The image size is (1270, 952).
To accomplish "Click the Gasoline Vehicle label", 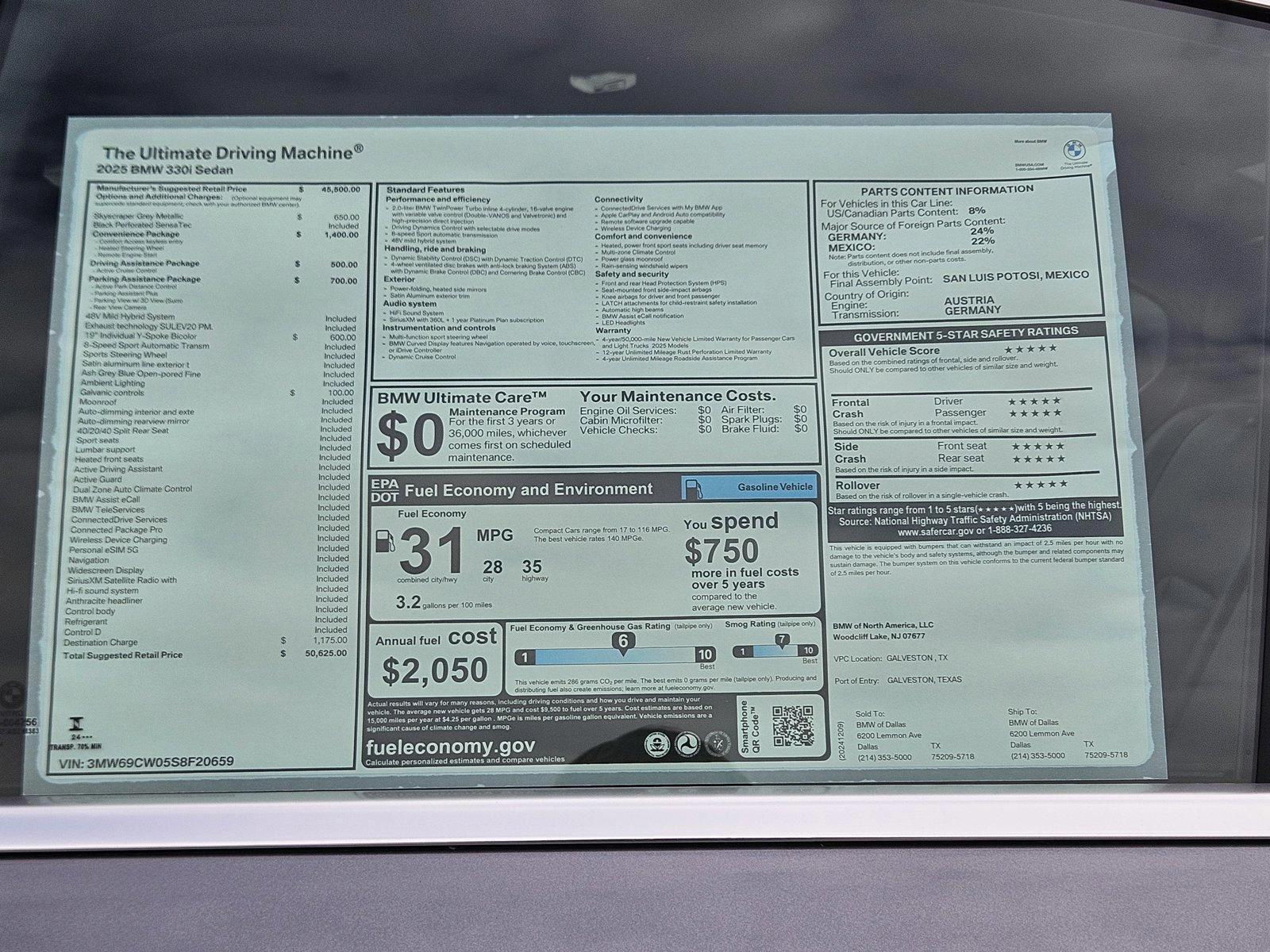I will pyautogui.click(x=775, y=487).
